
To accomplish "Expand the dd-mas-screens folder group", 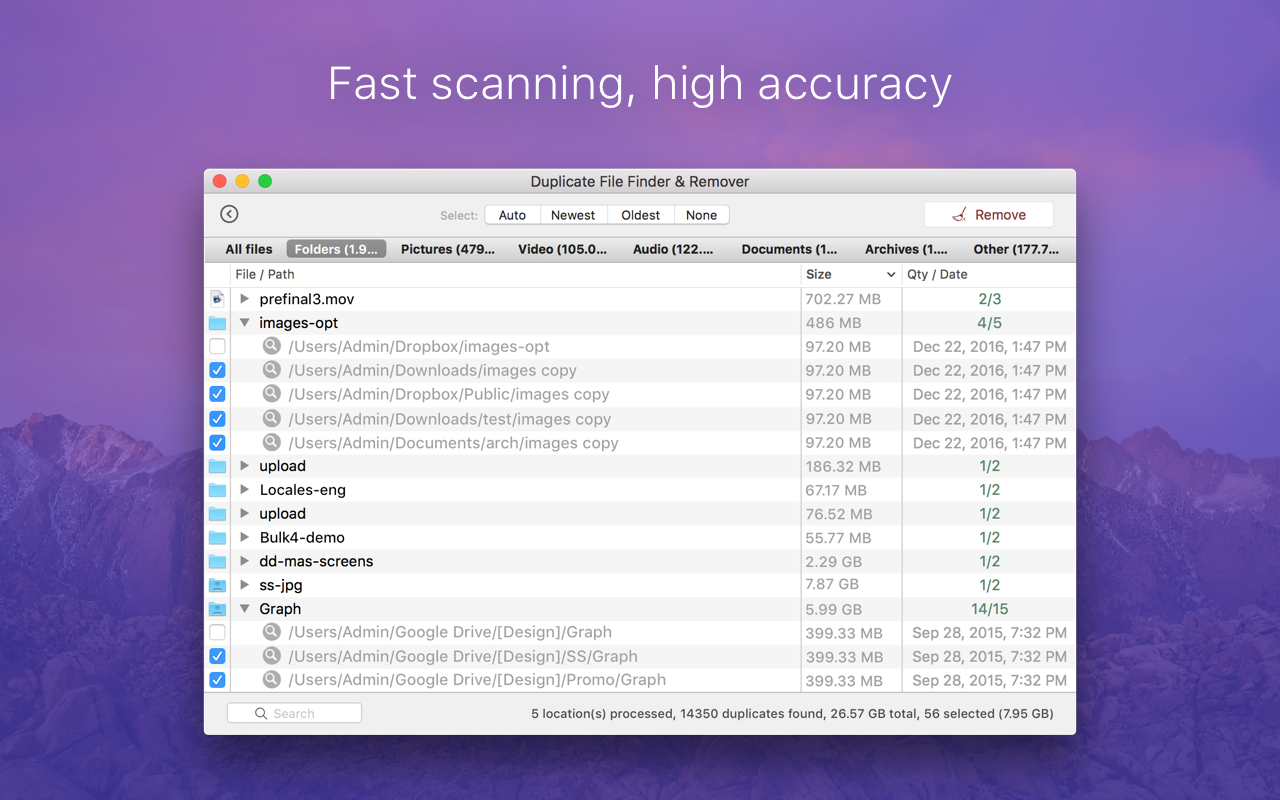I will pyautogui.click(x=245, y=561).
